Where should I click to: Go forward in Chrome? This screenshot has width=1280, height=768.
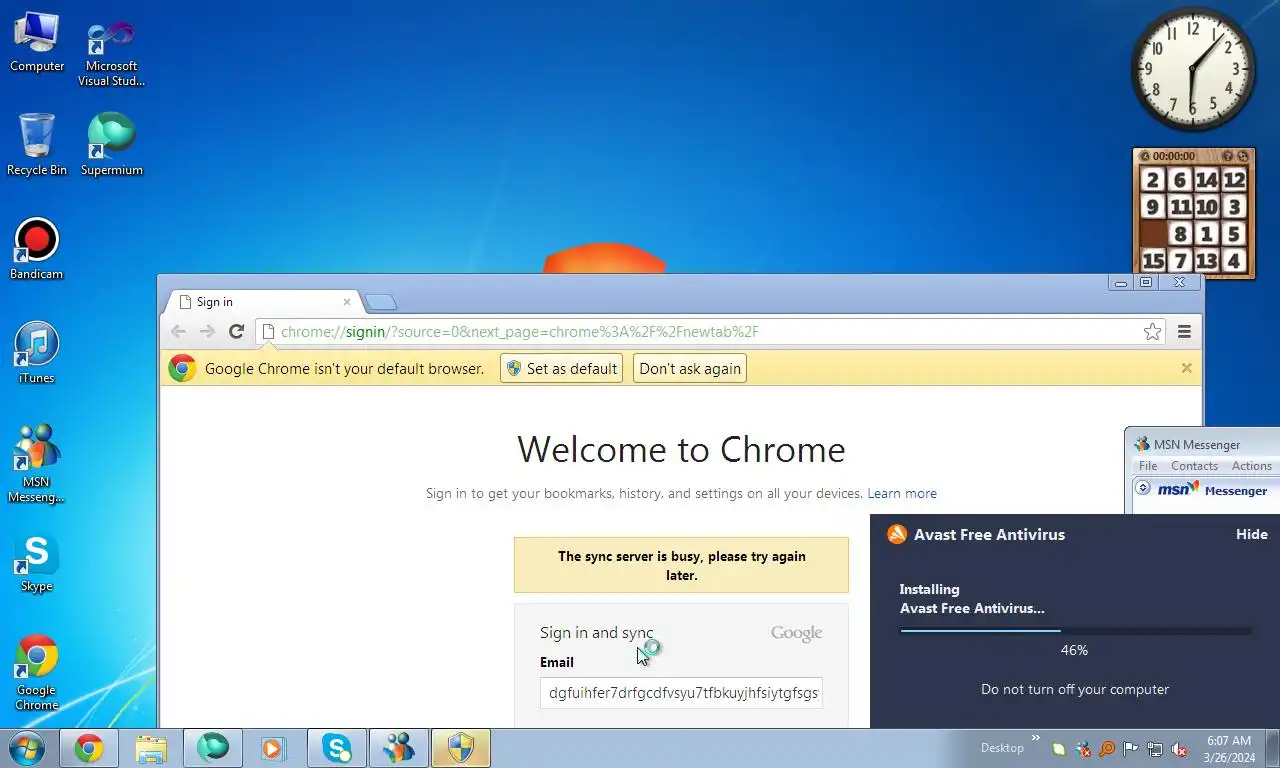[x=207, y=332]
